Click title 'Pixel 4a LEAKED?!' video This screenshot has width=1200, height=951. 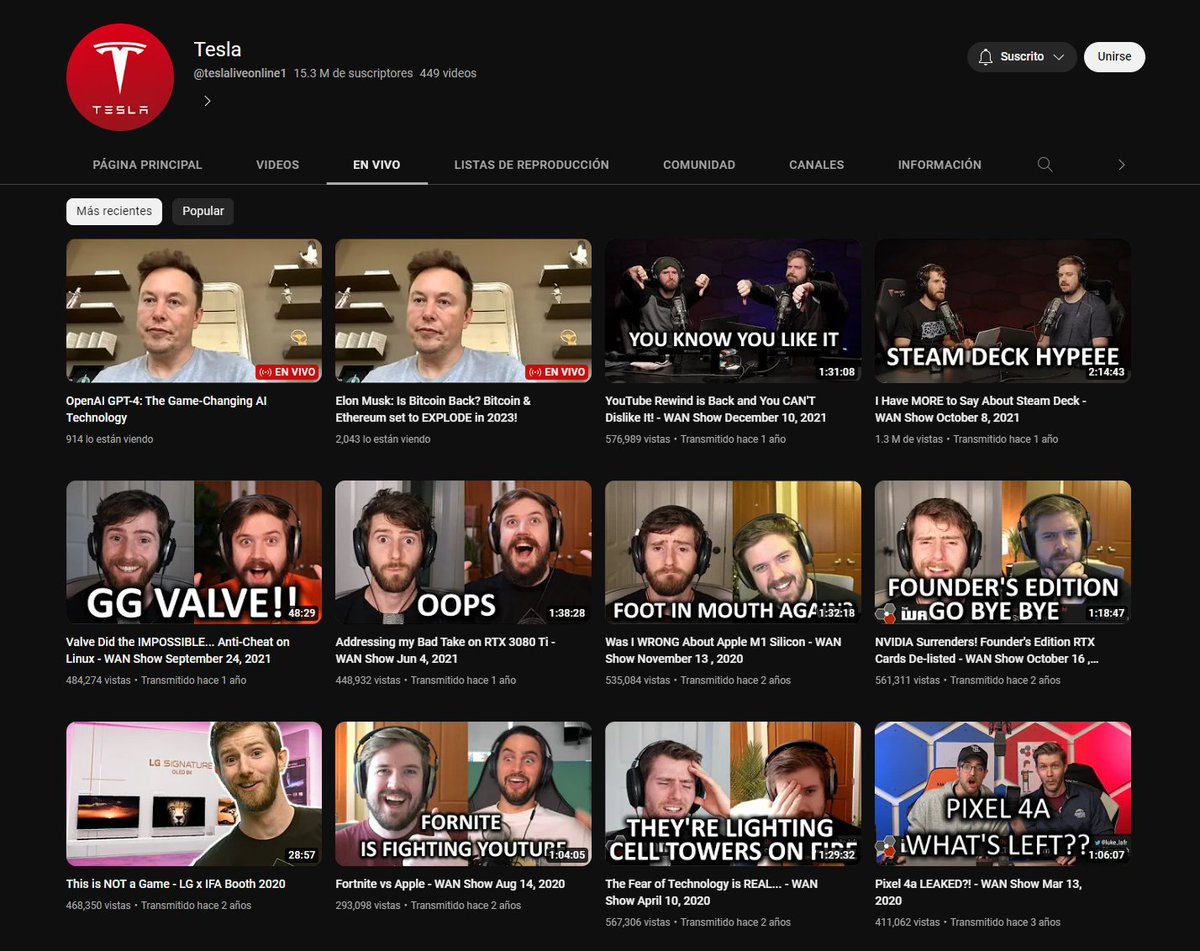(978, 892)
